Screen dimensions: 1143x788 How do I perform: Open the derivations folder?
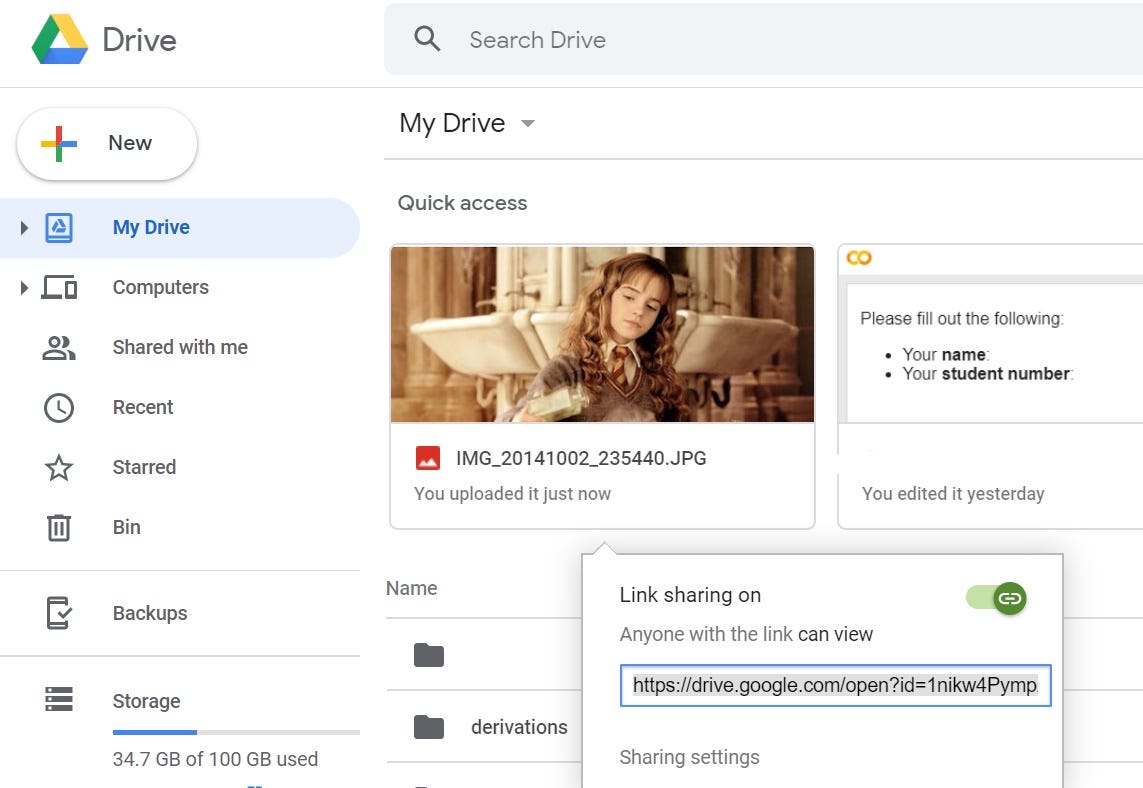519,727
